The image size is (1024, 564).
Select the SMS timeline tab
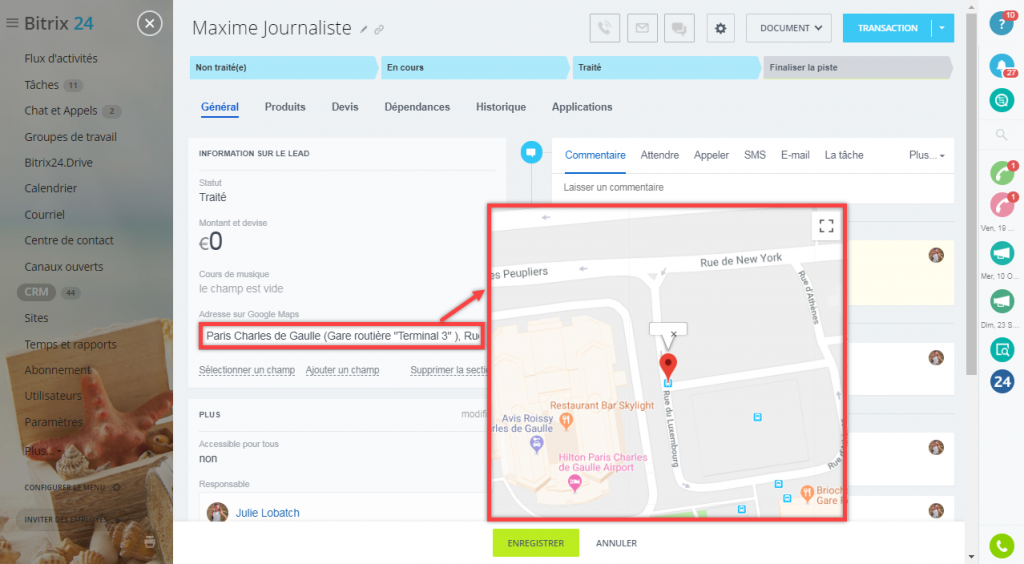754,155
